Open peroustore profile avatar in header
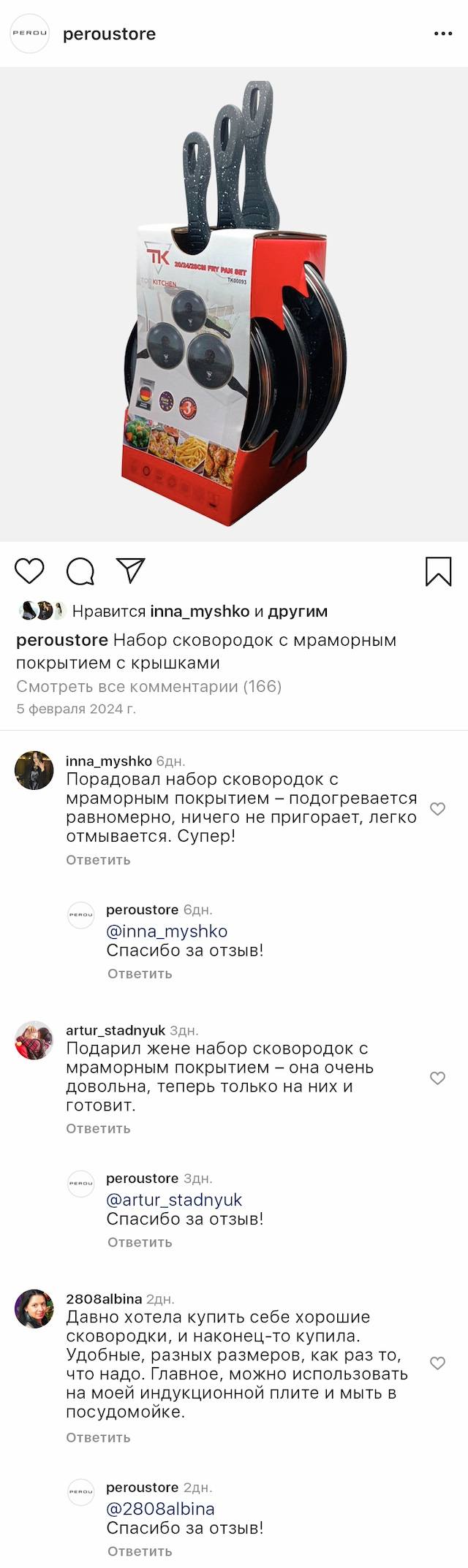 (x=29, y=34)
